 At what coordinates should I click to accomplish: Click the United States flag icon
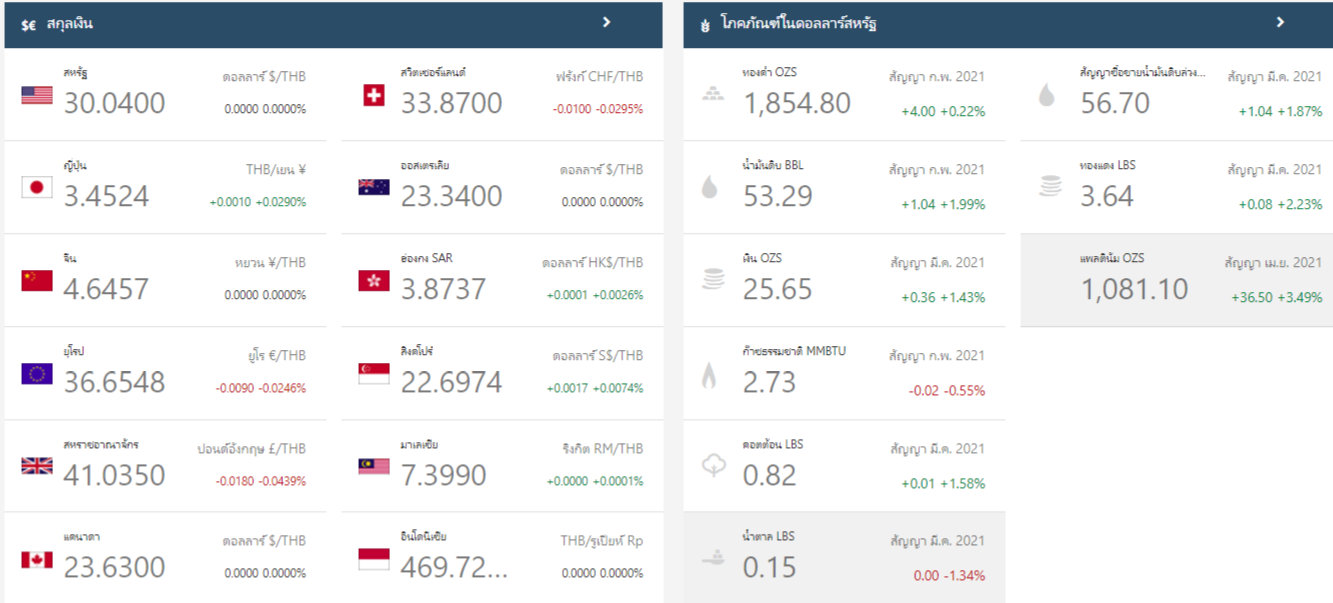click(x=37, y=95)
